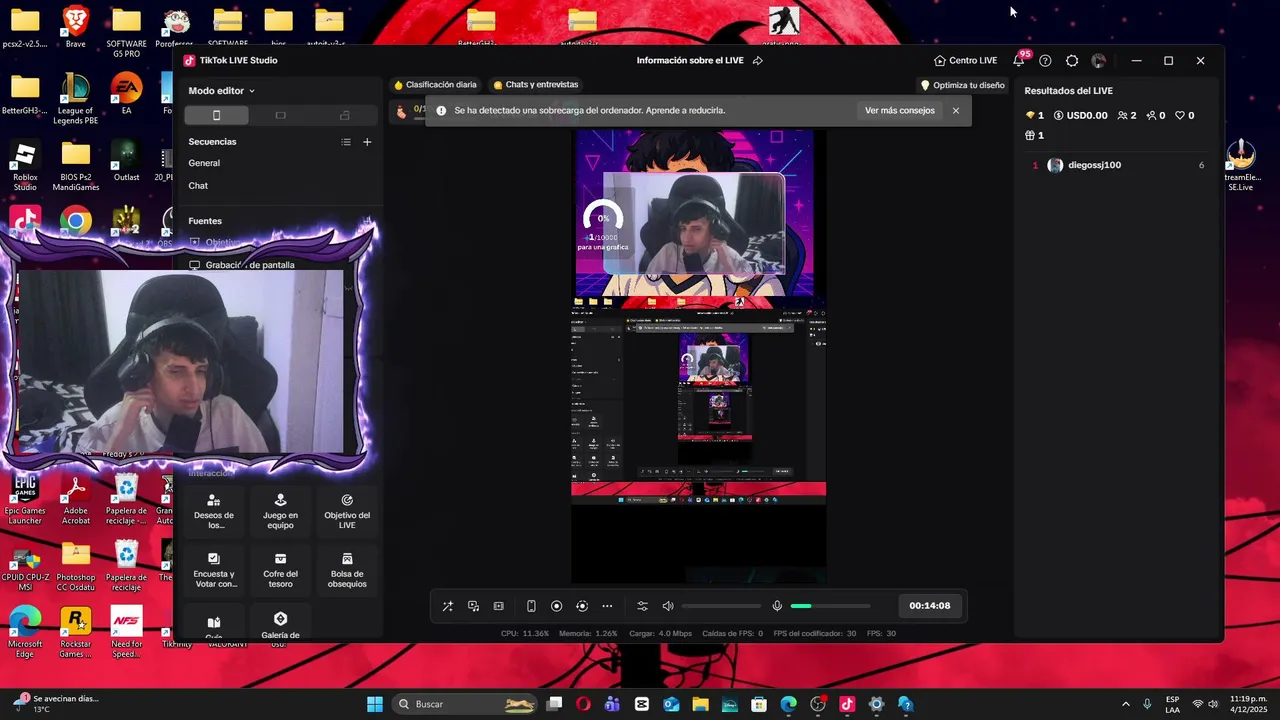Click Optimiza tu diseño
The height and width of the screenshot is (720, 1280).
point(962,85)
